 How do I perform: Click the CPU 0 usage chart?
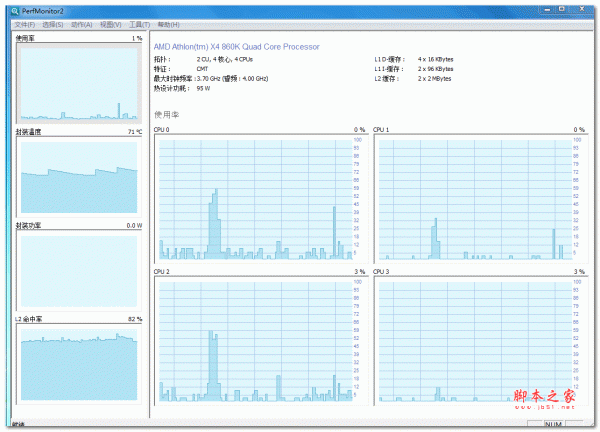261,199
